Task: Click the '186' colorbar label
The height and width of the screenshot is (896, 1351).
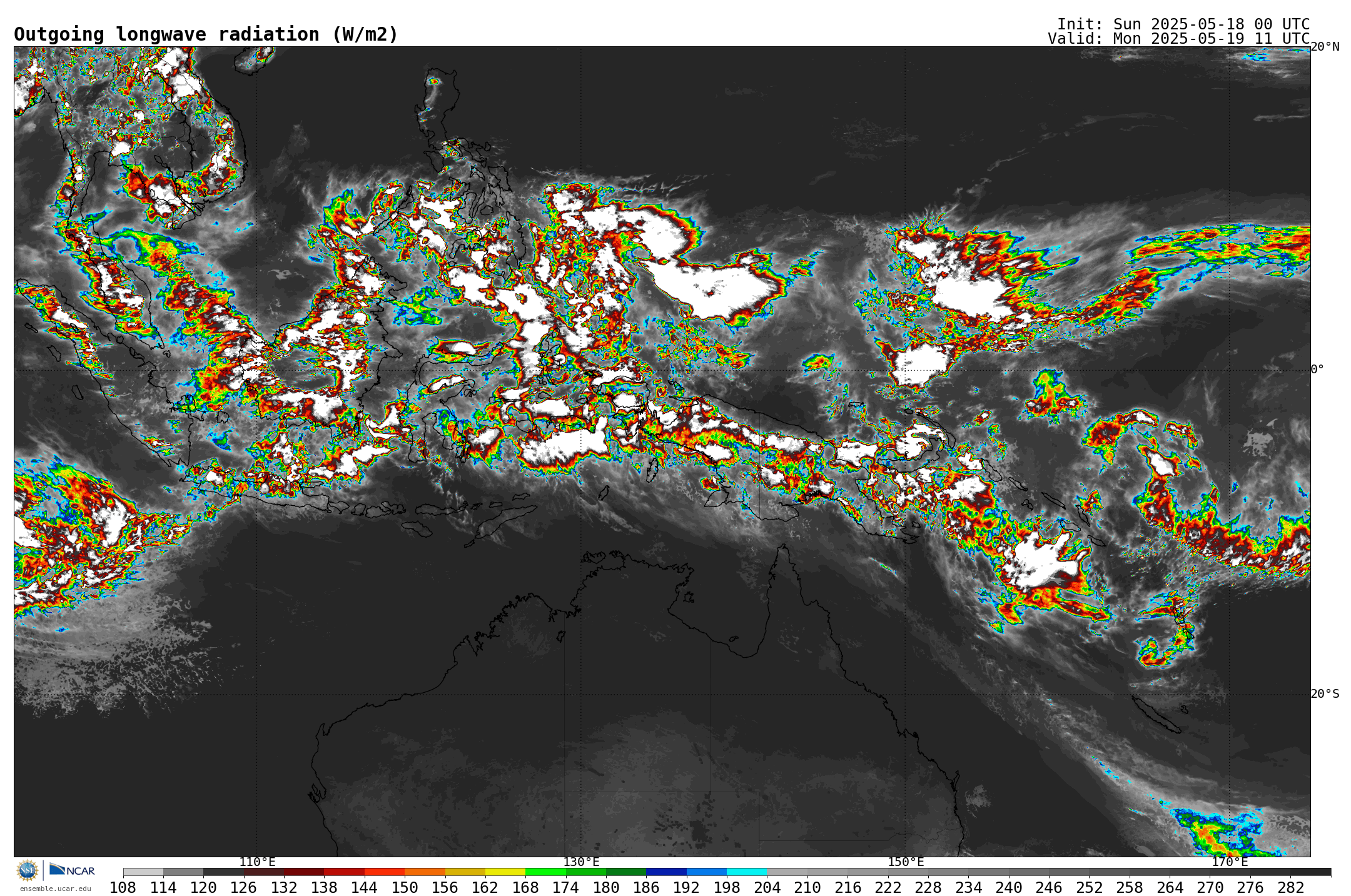Action: pyautogui.click(x=646, y=887)
